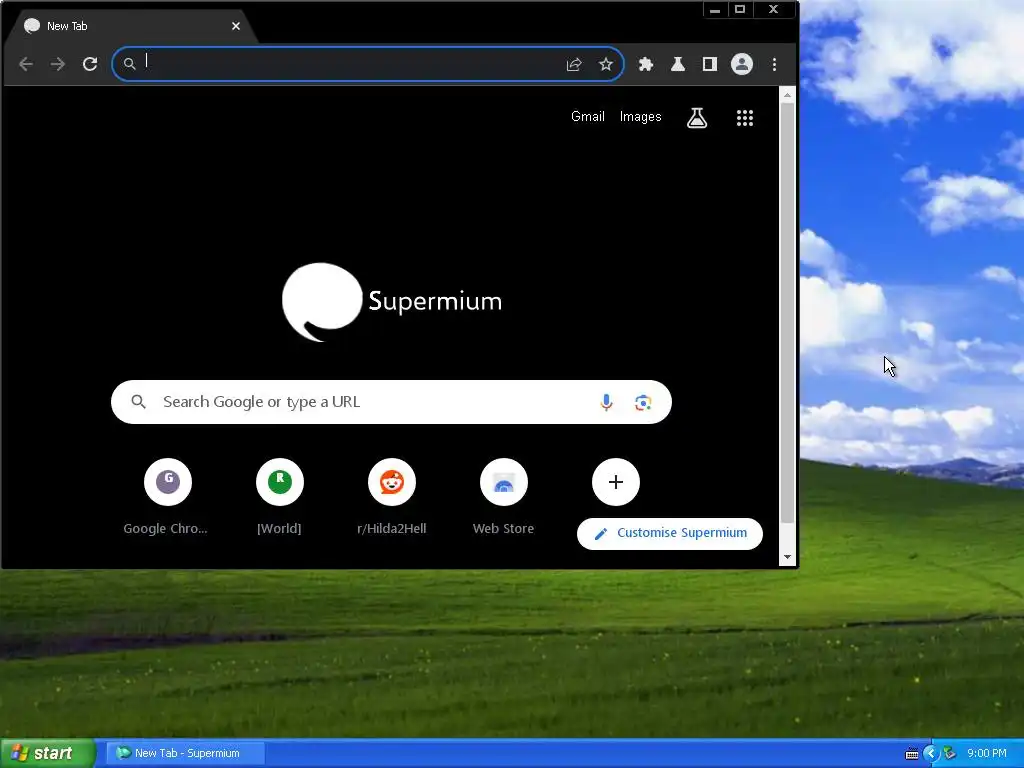This screenshot has width=1024, height=768.
Task: Click the search magnifier icon in the search box
Action: (138, 402)
